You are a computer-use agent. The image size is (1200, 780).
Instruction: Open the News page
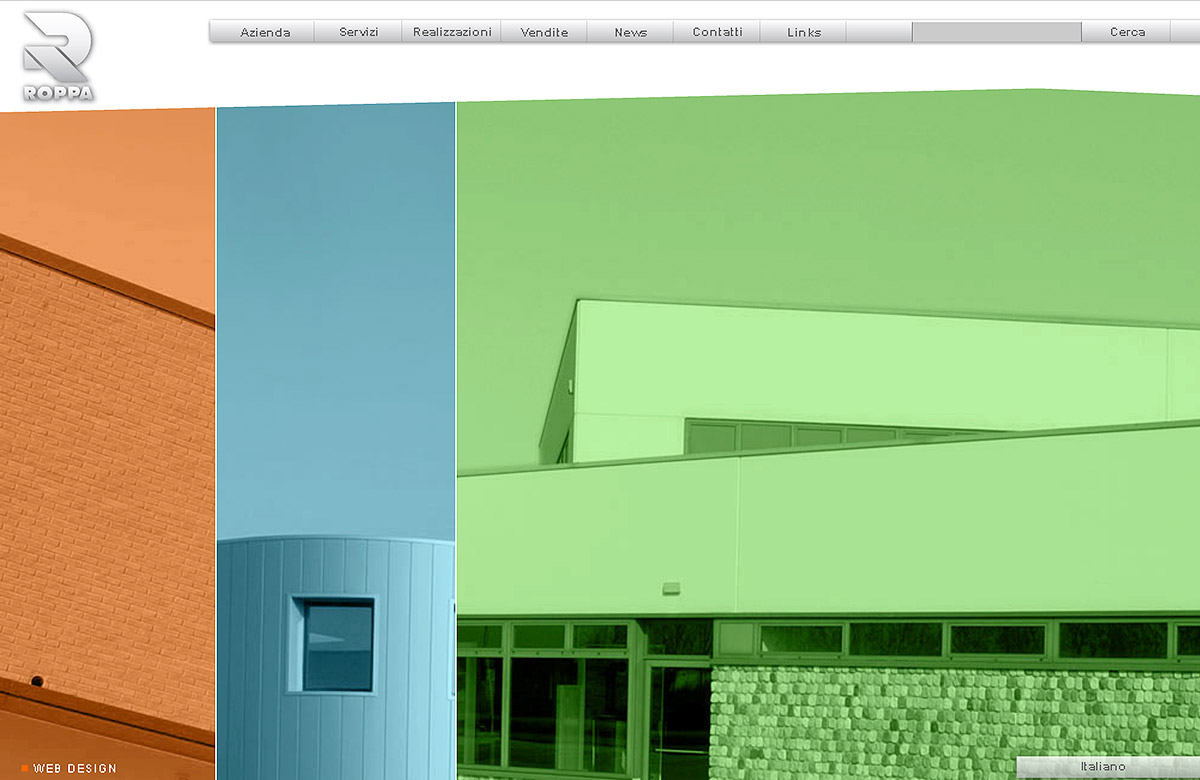click(631, 32)
